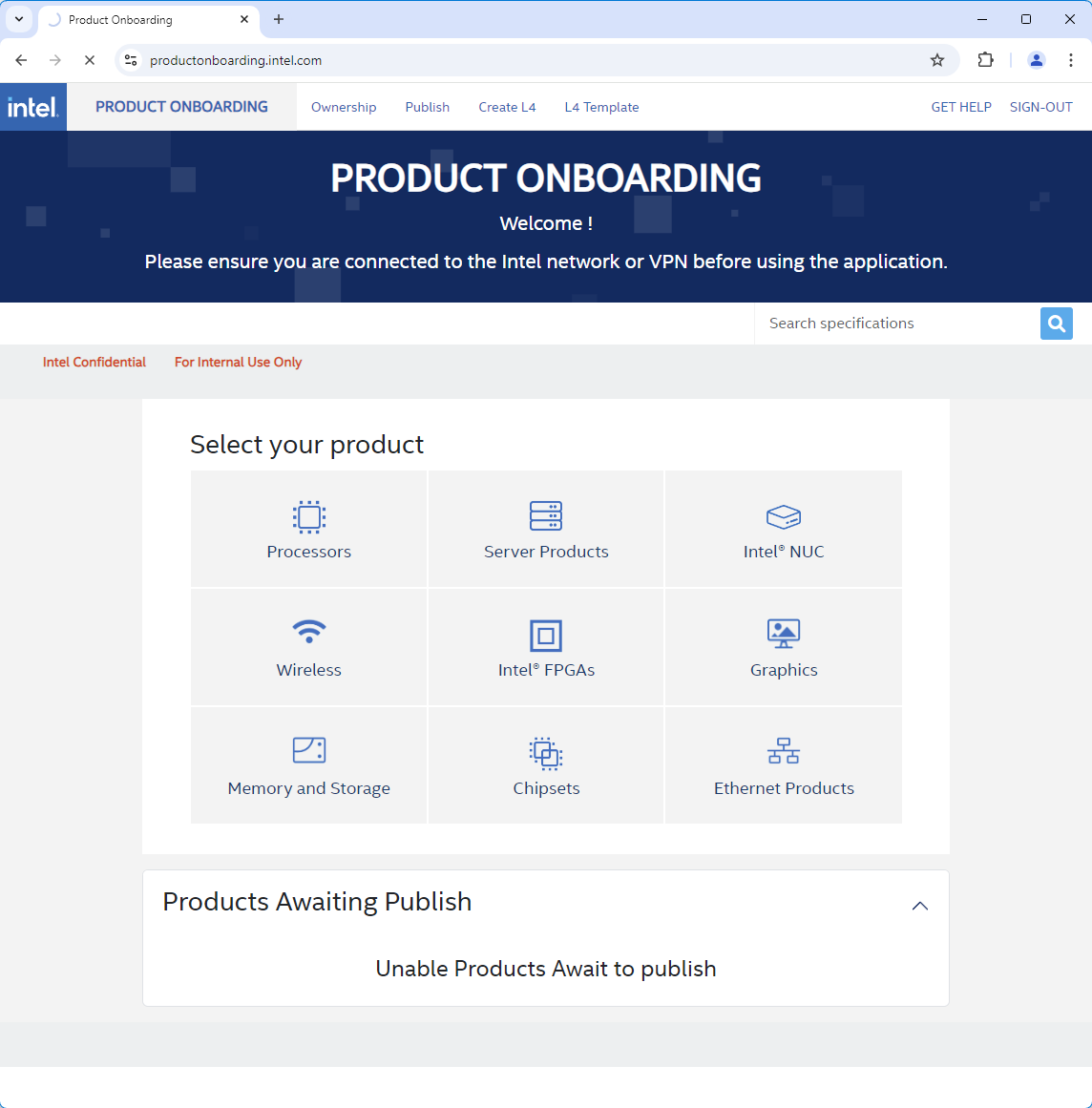
Task: Go back with the browser back arrow
Action: pos(21,60)
